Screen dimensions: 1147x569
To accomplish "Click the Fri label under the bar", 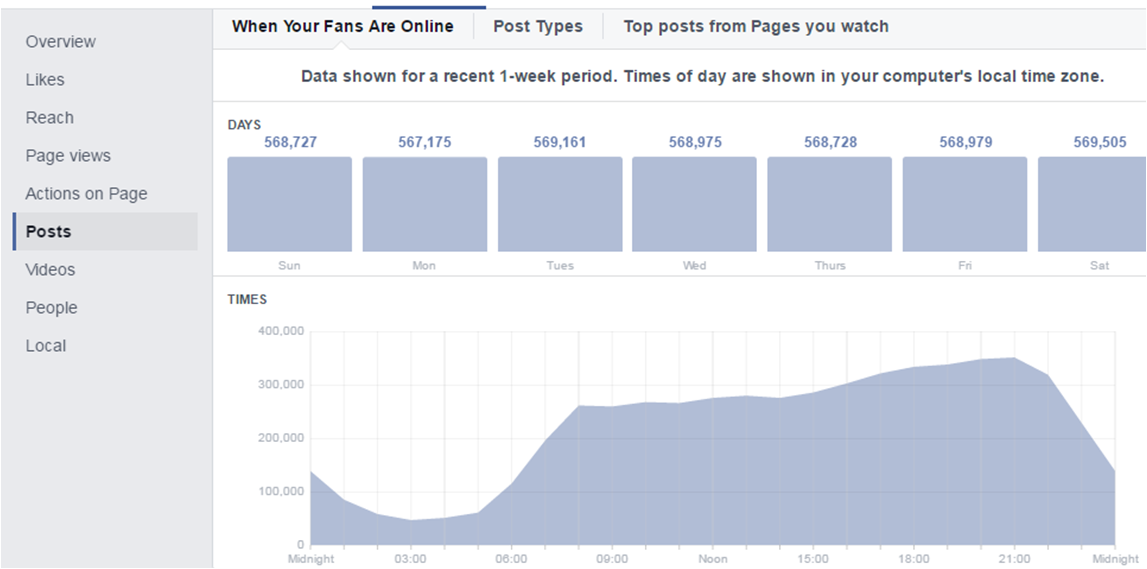I will click(x=965, y=265).
